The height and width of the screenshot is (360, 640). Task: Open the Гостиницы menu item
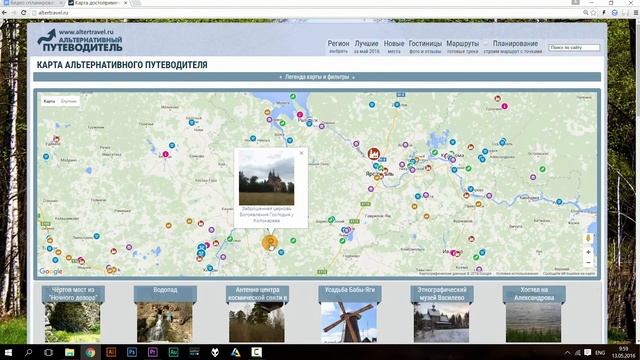pos(425,47)
